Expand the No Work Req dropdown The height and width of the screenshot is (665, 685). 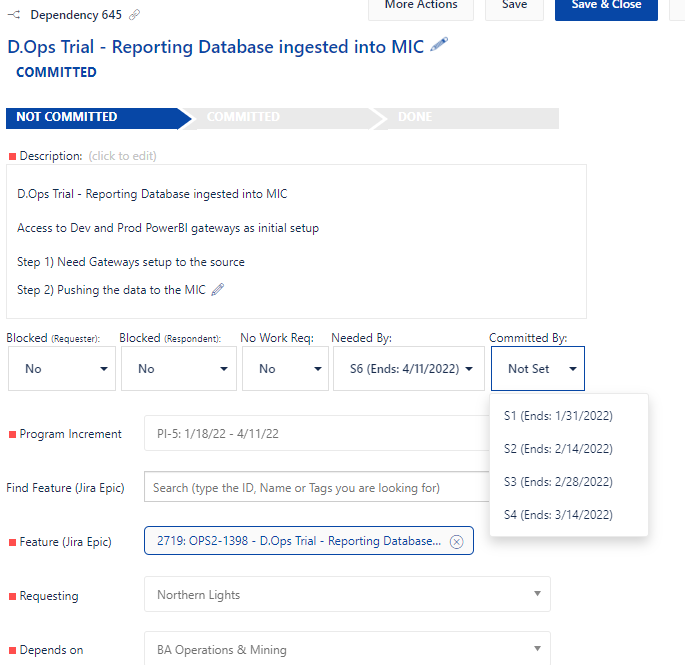point(284,369)
